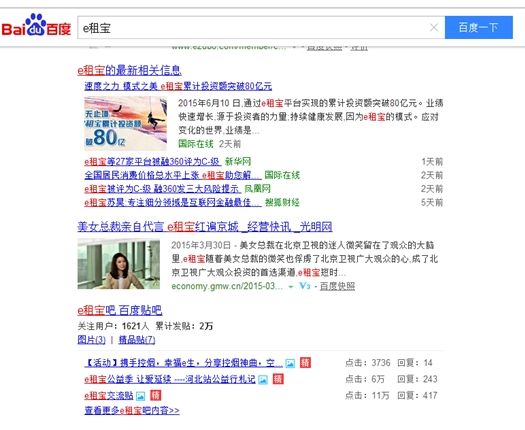Open article about 累计投资额突破80亿元

(178, 86)
